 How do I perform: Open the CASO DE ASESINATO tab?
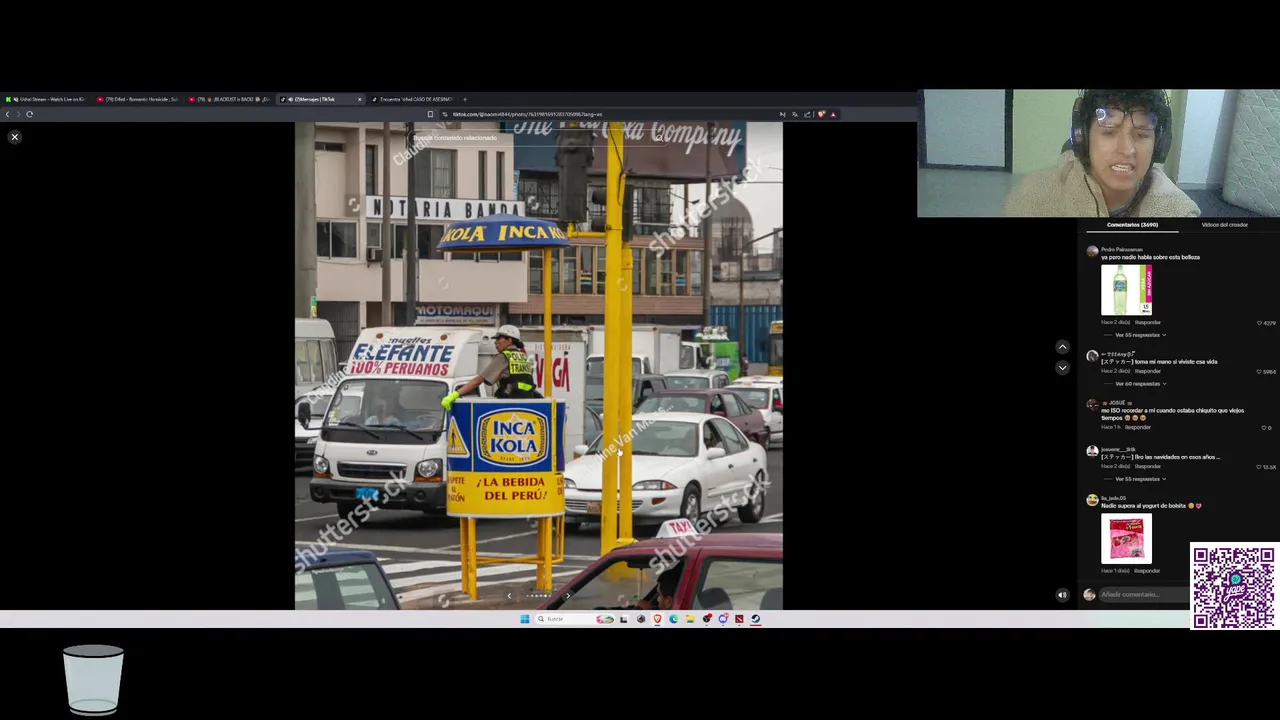412,99
